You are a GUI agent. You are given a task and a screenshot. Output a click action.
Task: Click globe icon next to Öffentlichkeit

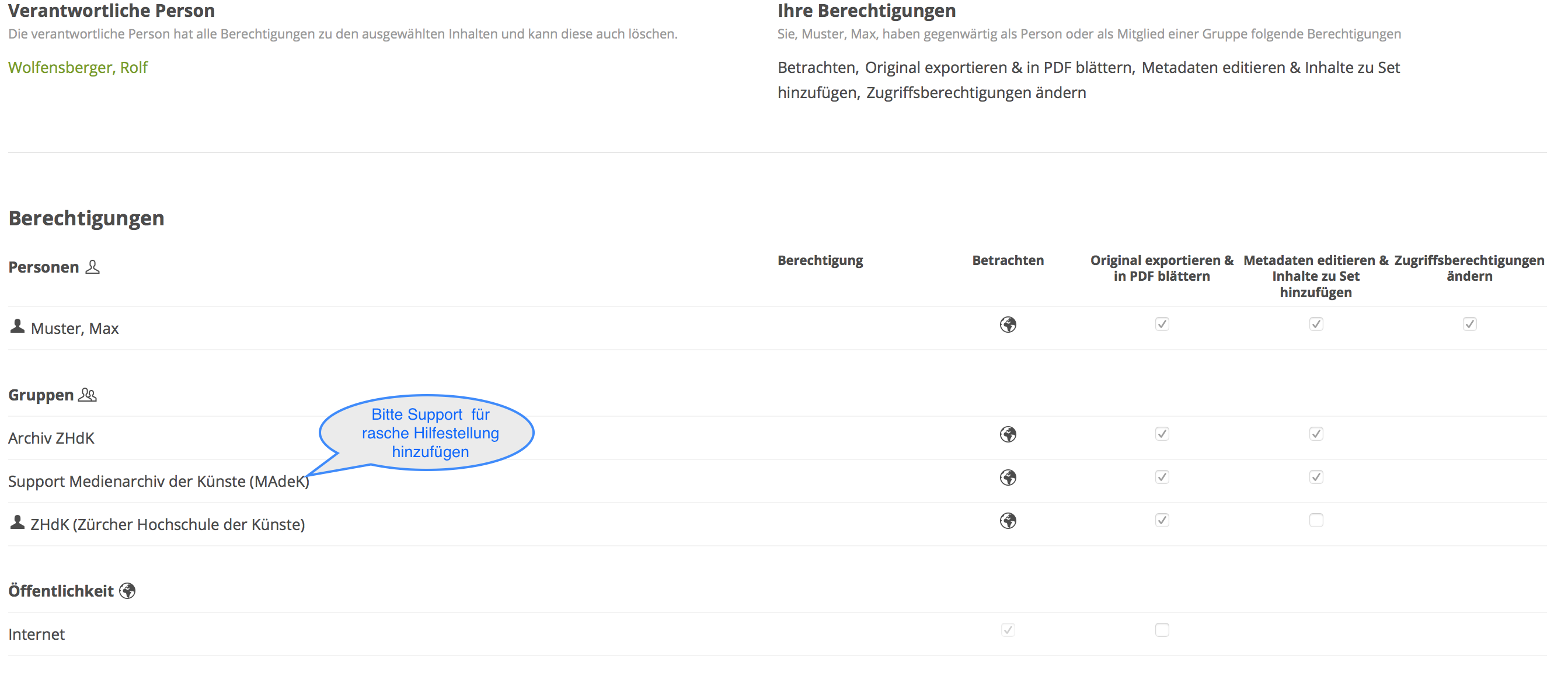tap(127, 591)
